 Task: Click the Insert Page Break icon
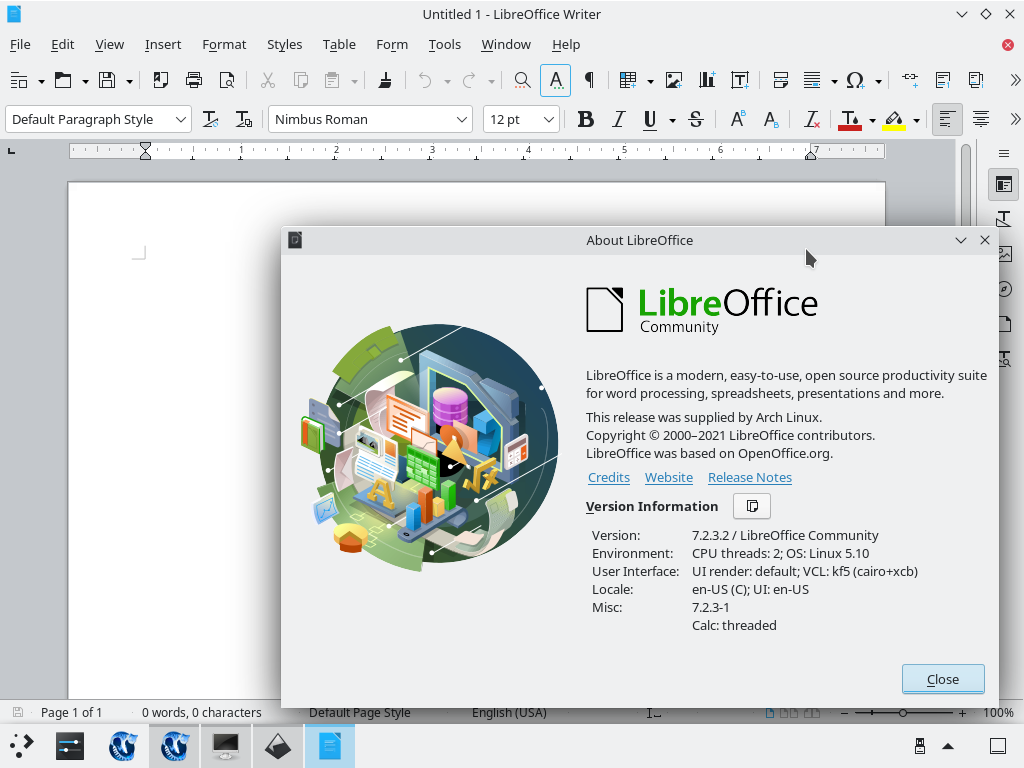[780, 80]
